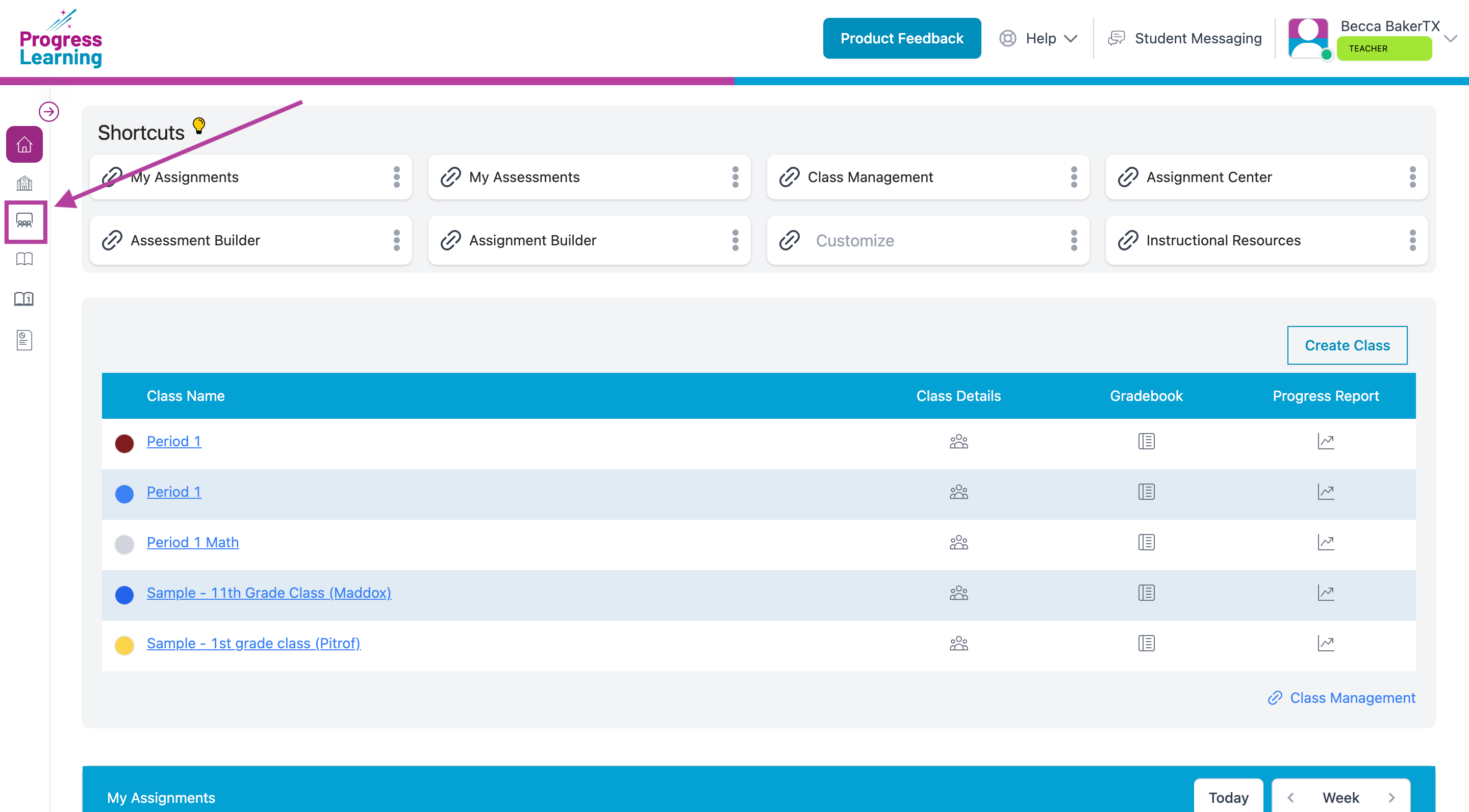
Task: Click the Today button in My Assignments
Action: [1228, 797]
